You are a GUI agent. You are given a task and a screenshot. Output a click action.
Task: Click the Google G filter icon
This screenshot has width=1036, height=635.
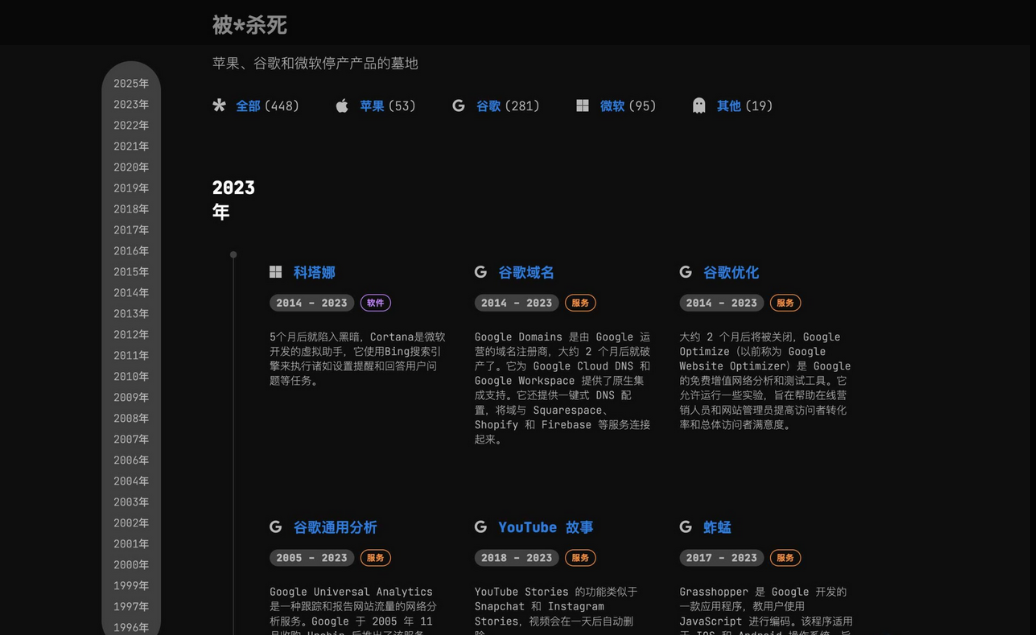coord(459,106)
